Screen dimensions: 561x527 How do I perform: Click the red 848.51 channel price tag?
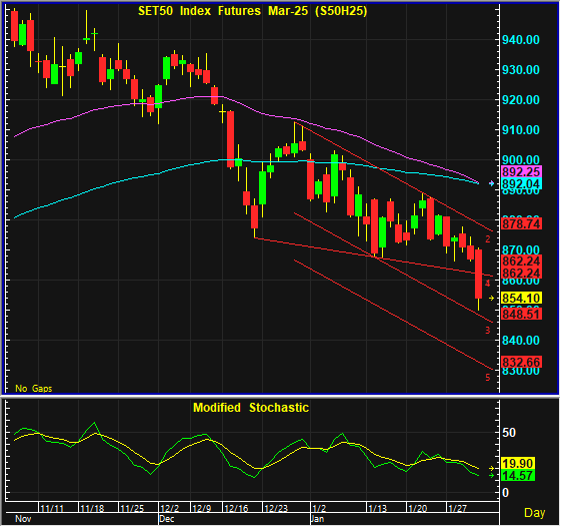click(x=521, y=314)
